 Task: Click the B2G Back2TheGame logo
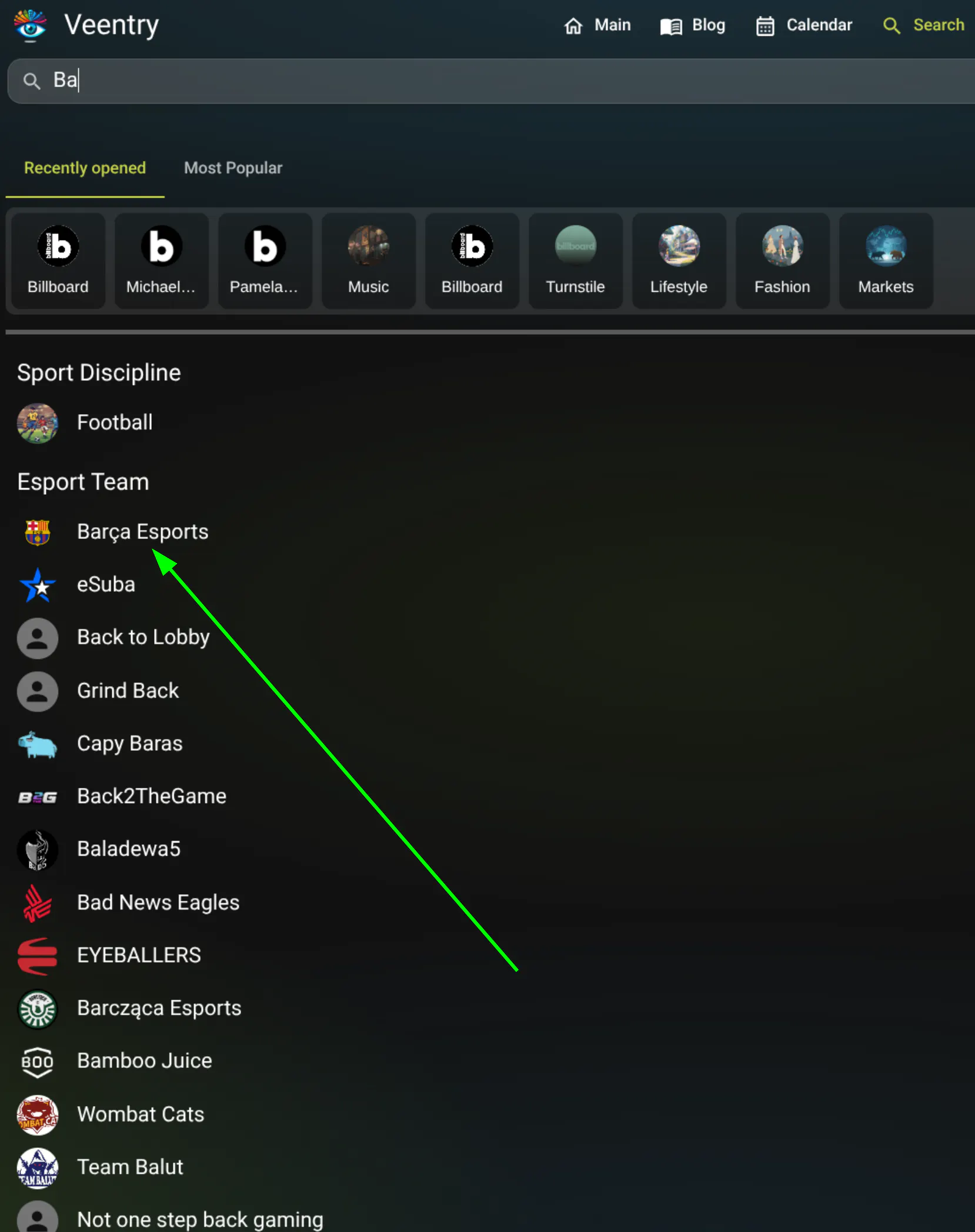tap(38, 797)
